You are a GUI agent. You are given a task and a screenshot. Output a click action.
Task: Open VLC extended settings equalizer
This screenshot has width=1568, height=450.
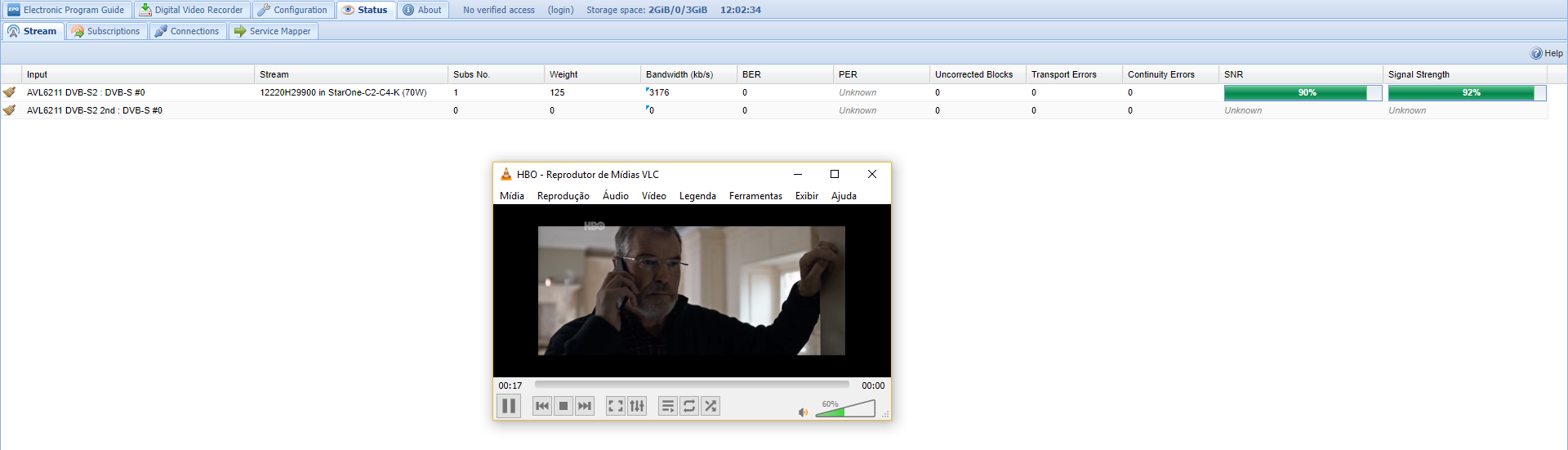(637, 406)
